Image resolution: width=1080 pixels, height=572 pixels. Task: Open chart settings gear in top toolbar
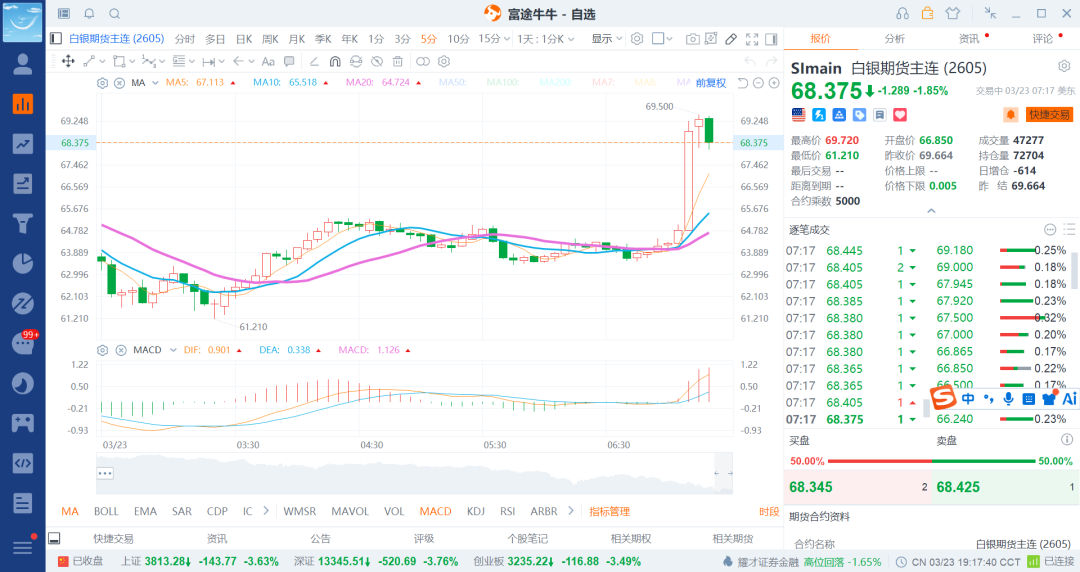[637, 39]
